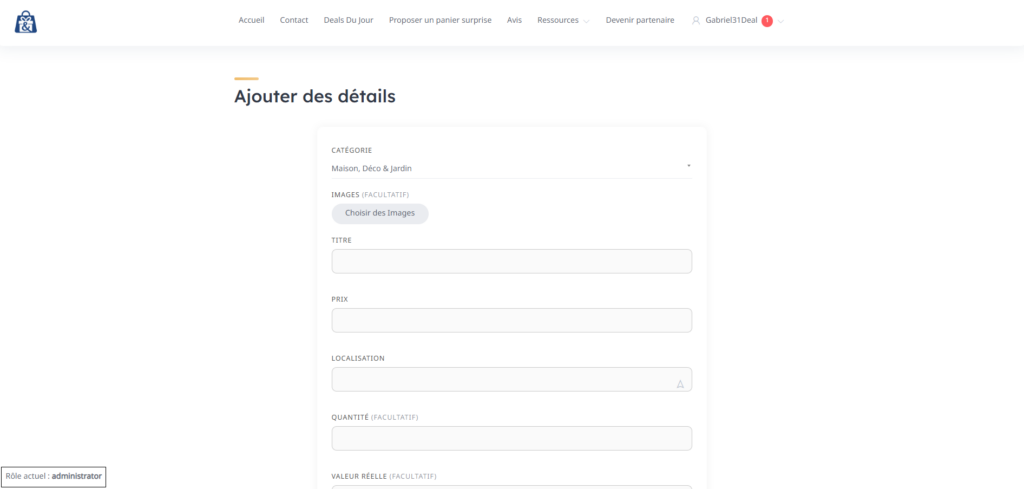Click the geolocation arrow icon in Localisation field
This screenshot has width=1024, height=489.
[x=680, y=383]
